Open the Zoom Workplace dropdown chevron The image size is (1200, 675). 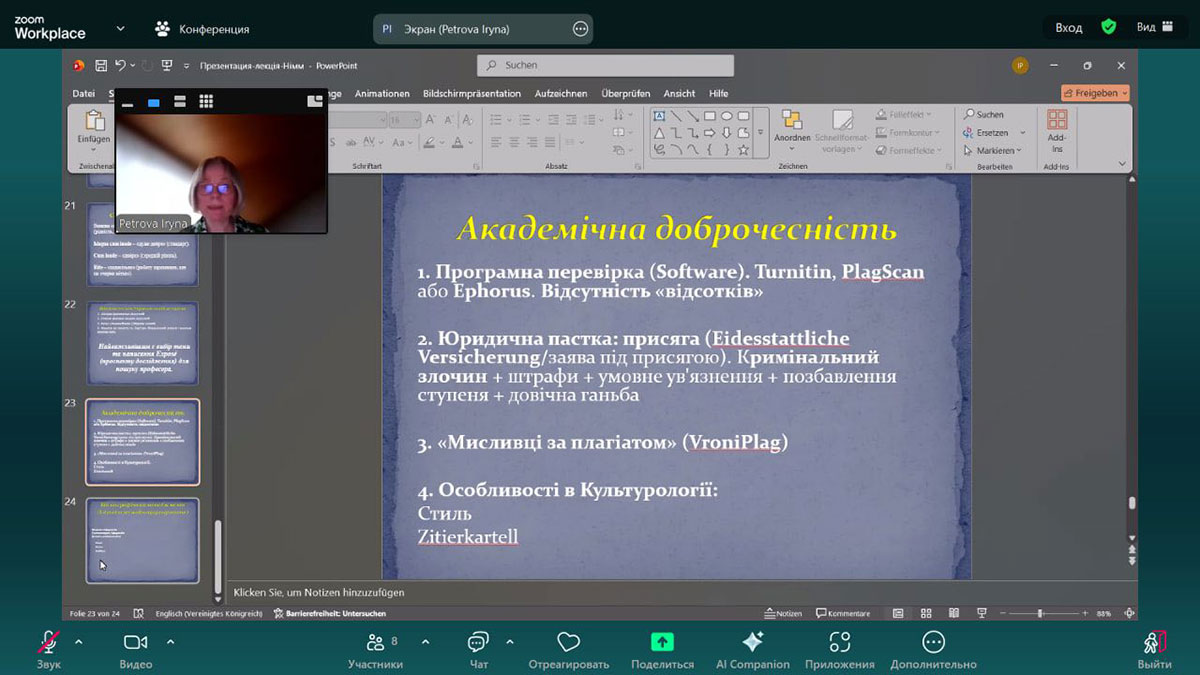pyautogui.click(x=121, y=28)
